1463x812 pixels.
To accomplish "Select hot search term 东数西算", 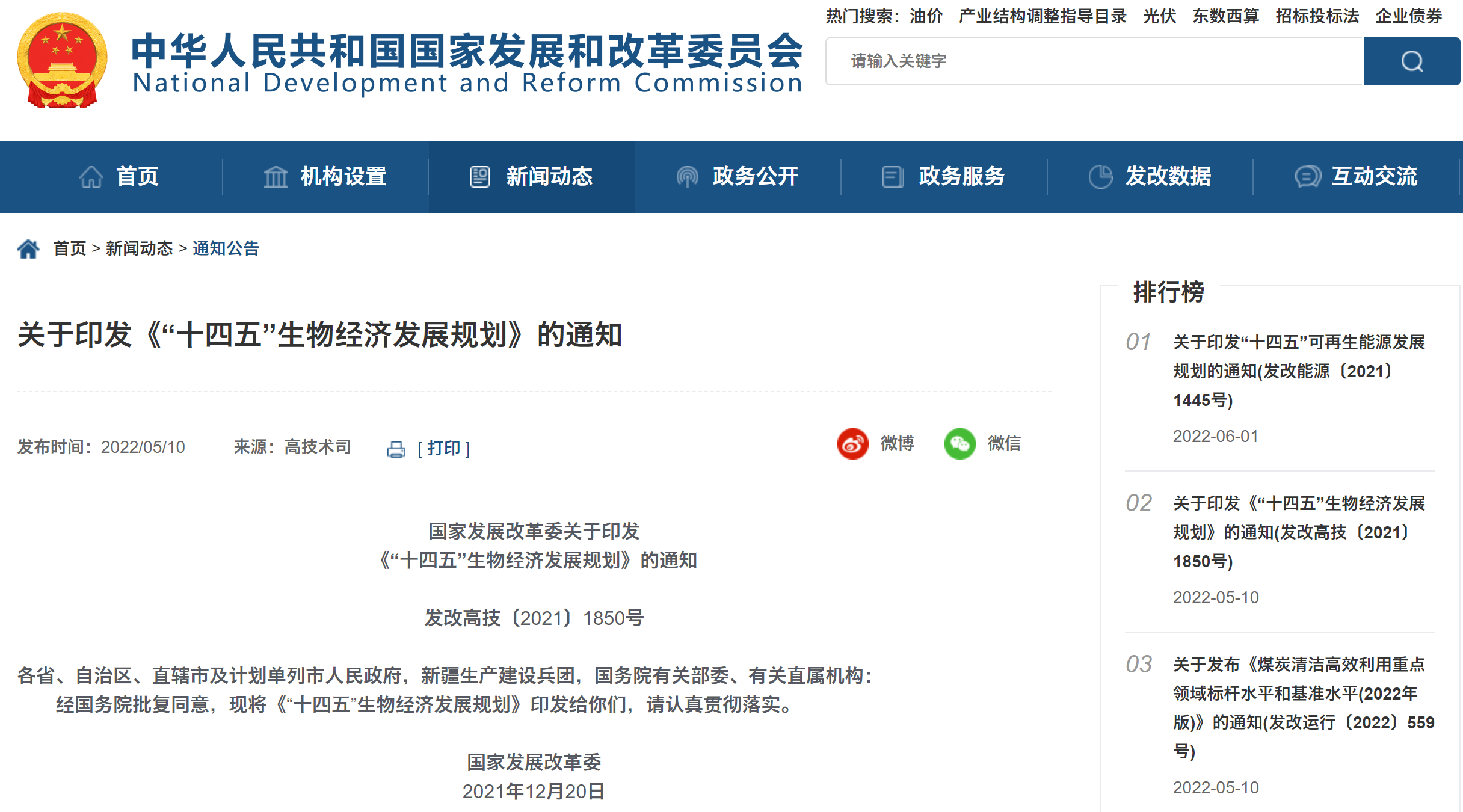I will click(1225, 16).
